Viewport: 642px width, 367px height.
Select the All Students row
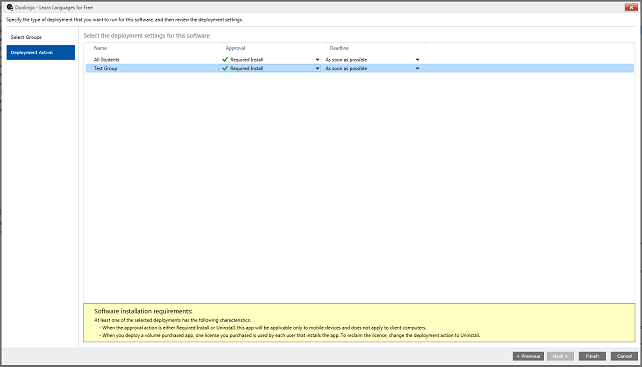pos(359,60)
